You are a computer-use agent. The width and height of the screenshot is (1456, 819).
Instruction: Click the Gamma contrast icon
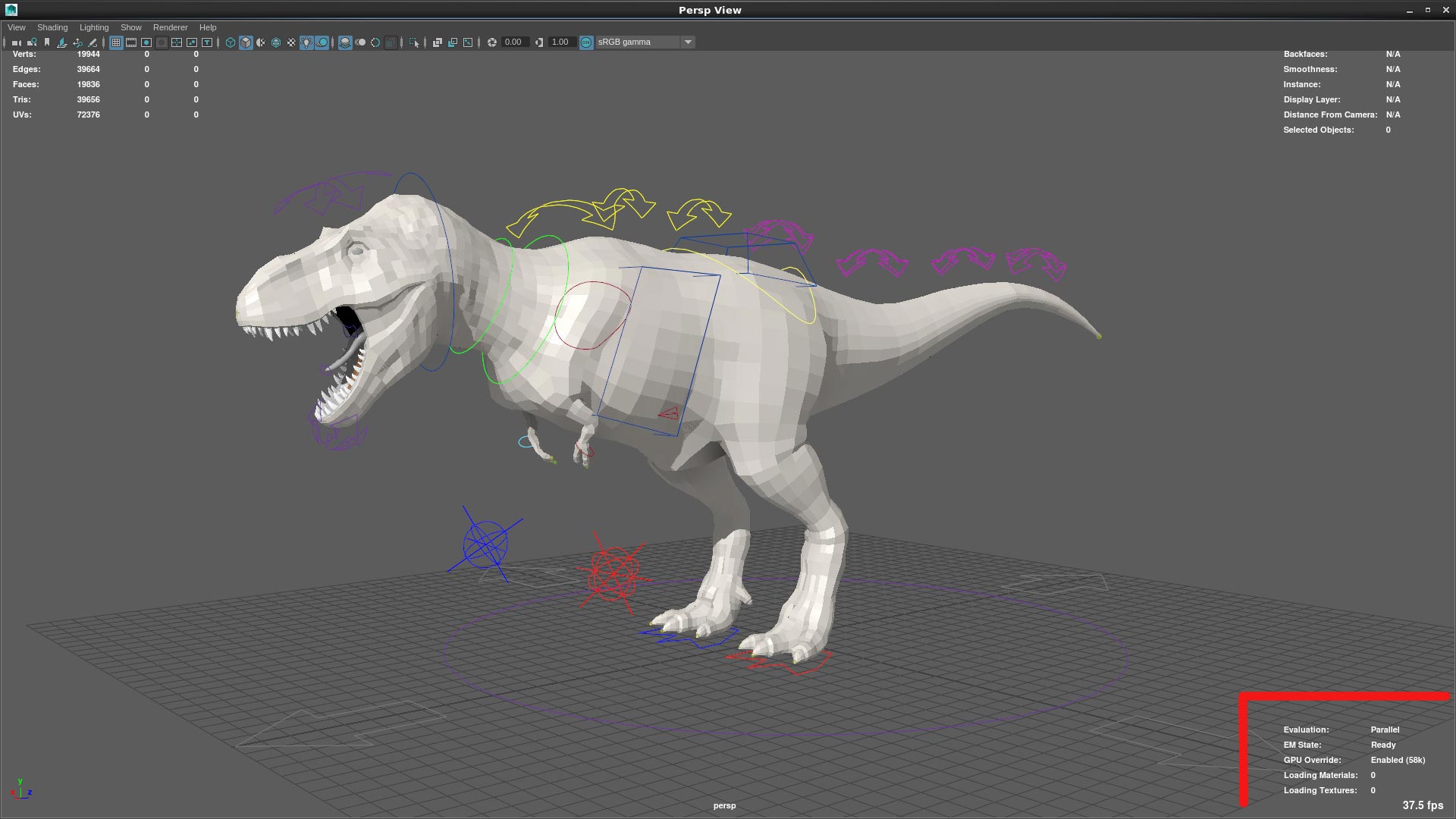pyautogui.click(x=539, y=42)
